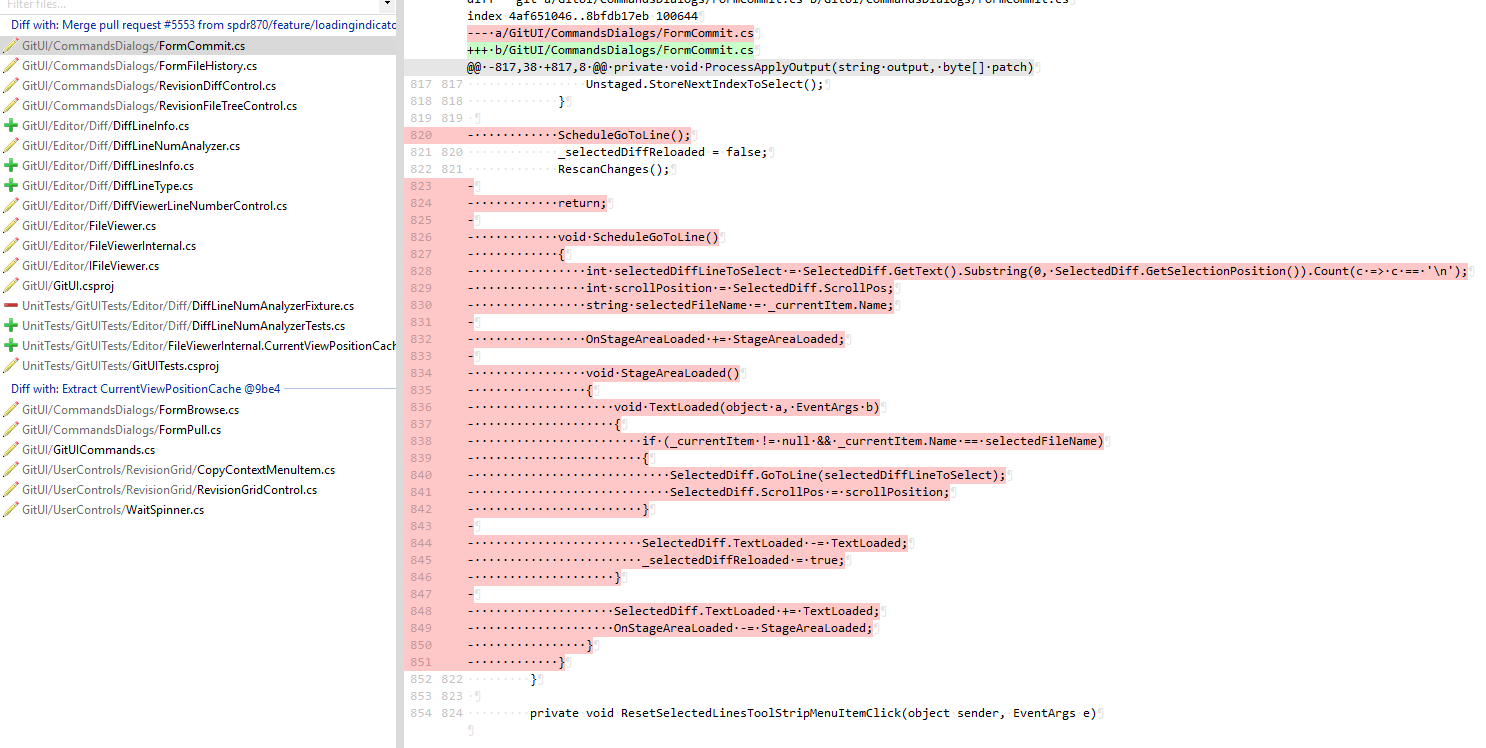Click the pencil icon beside FormBrowse.cs
The width and height of the screenshot is (1486, 748).
(8, 409)
